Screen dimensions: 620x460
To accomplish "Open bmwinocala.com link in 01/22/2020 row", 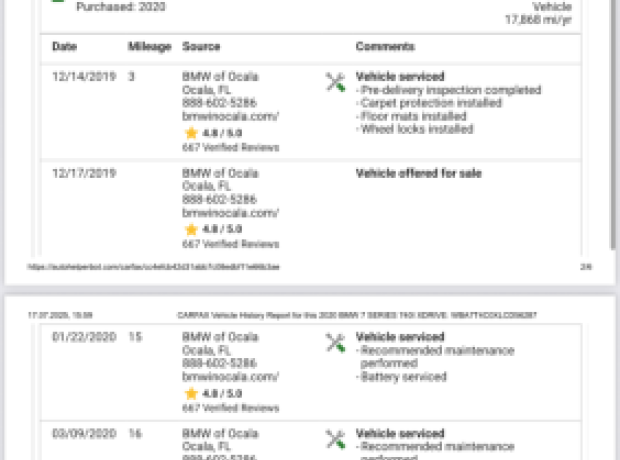I will tap(231, 377).
